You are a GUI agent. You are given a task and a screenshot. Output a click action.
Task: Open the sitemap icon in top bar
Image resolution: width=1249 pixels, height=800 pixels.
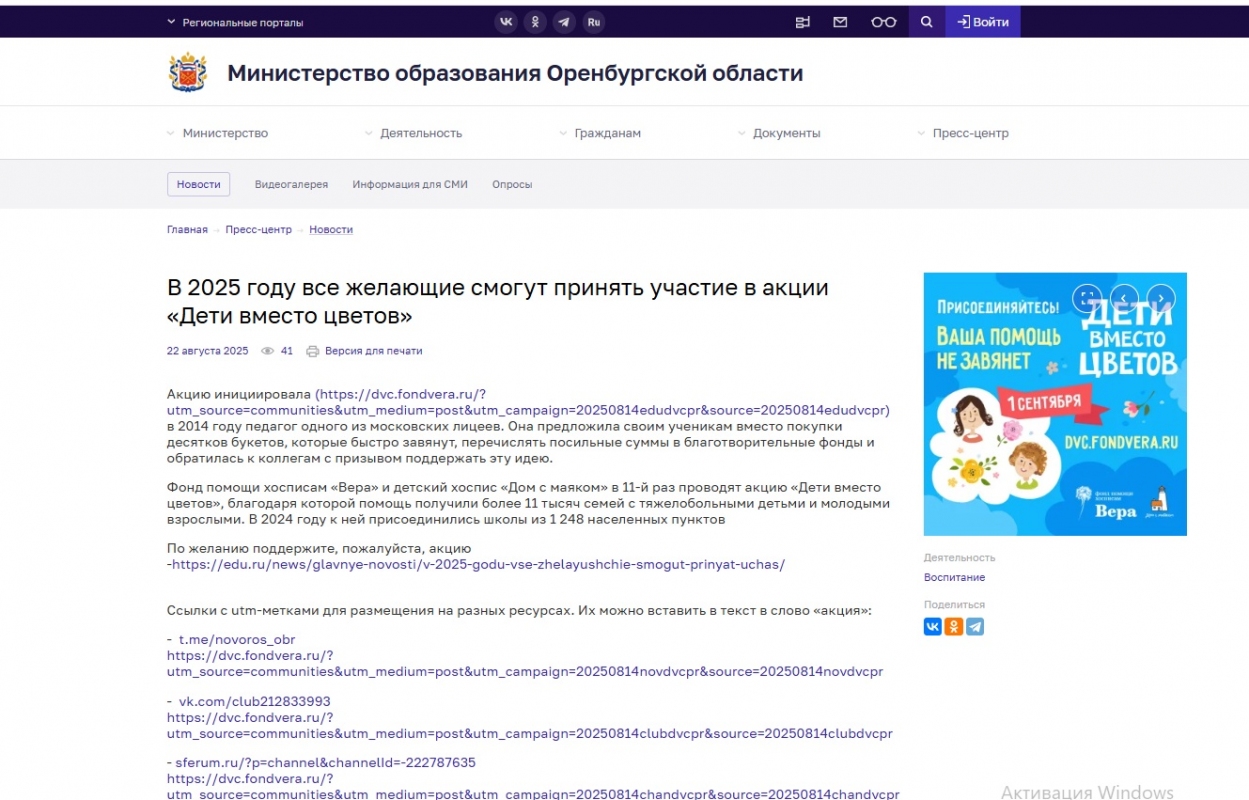[x=802, y=22]
